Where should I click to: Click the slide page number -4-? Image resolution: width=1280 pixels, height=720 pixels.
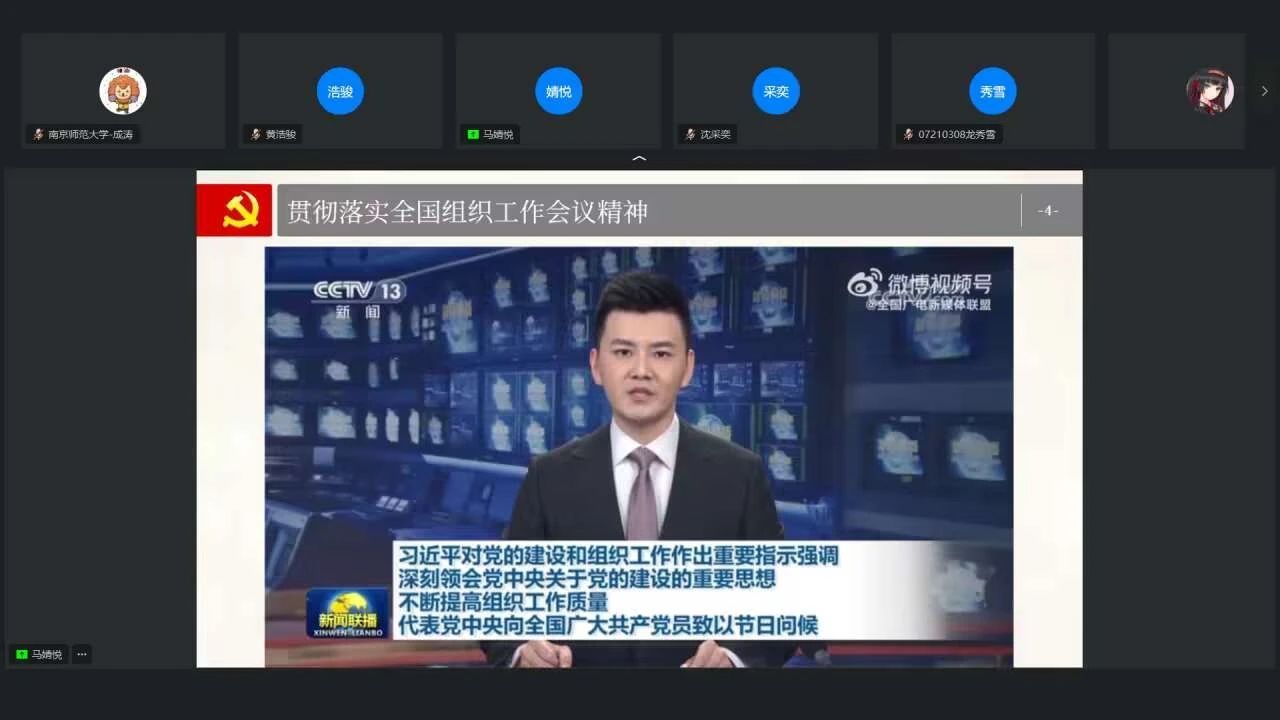point(1047,211)
